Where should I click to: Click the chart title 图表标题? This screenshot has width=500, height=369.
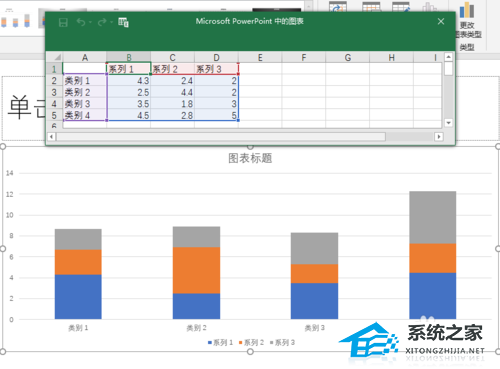pos(250,158)
